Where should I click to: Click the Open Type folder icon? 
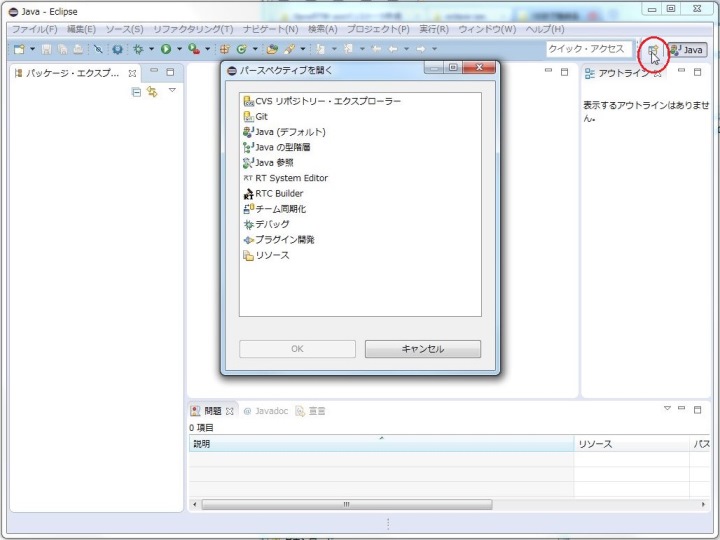point(272,49)
